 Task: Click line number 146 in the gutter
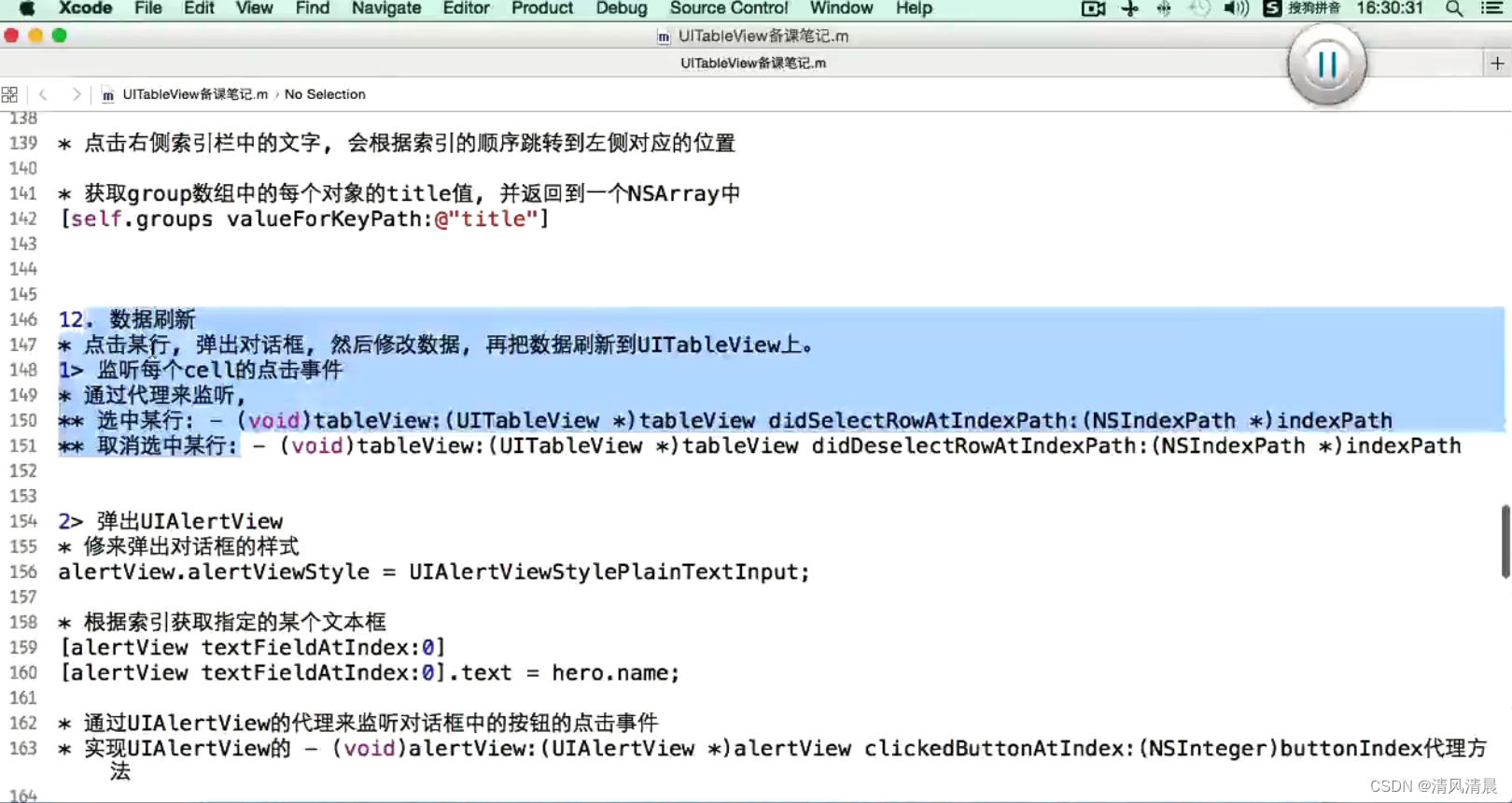tap(23, 319)
